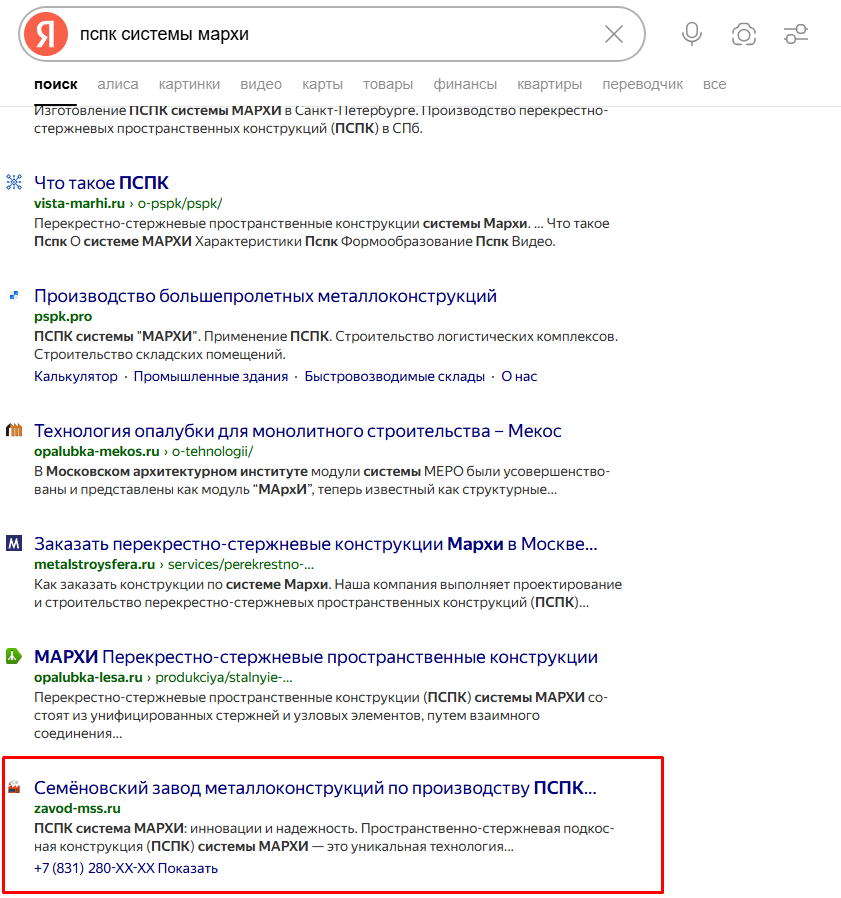Click the vista-marhi.ru favicon
Viewport: 841px width, 898px height.
point(14,182)
